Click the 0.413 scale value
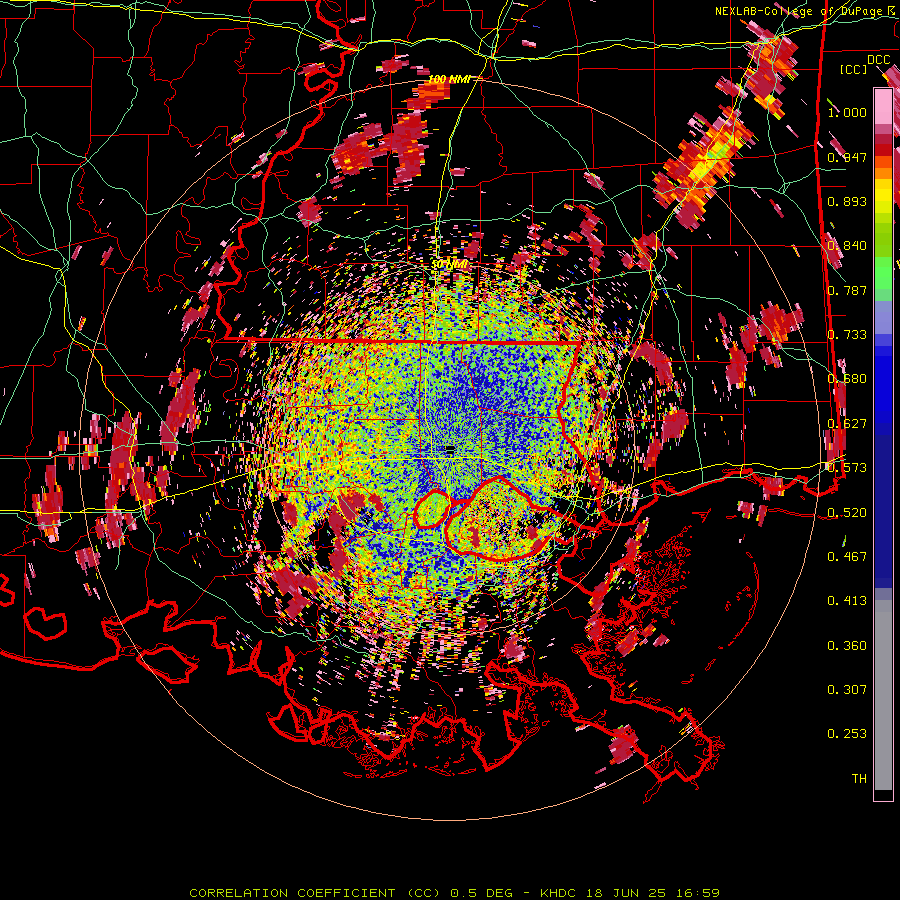The height and width of the screenshot is (900, 900). (x=847, y=601)
